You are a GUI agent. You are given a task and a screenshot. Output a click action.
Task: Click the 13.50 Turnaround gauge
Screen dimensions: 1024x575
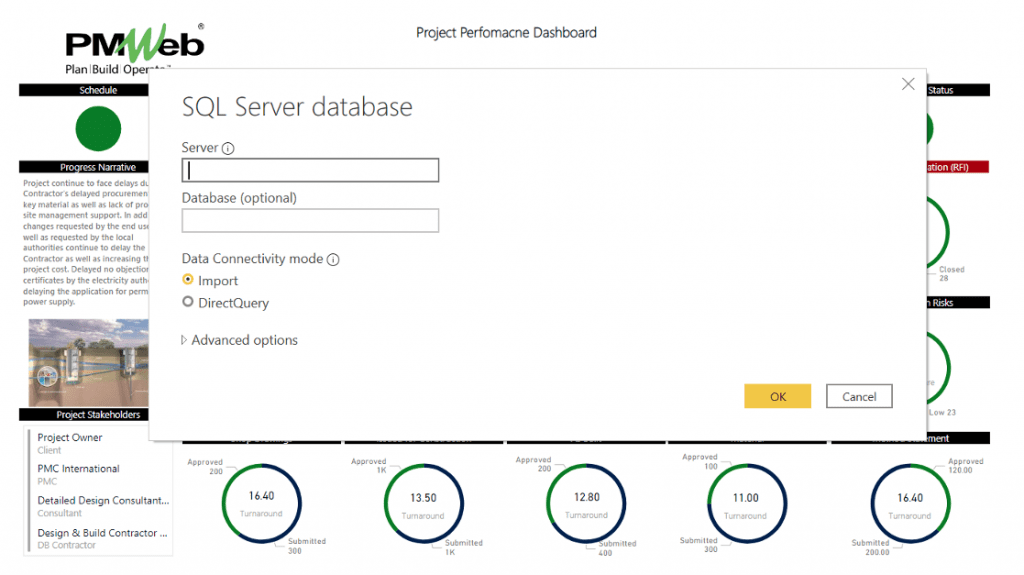pos(423,504)
